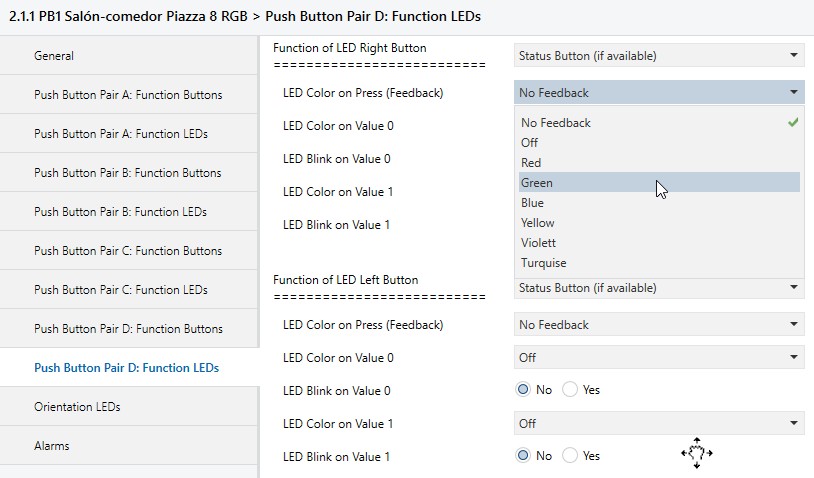Image resolution: width=814 pixels, height=478 pixels.
Task: Choose Red in the open color dropdown
Action: (531, 163)
